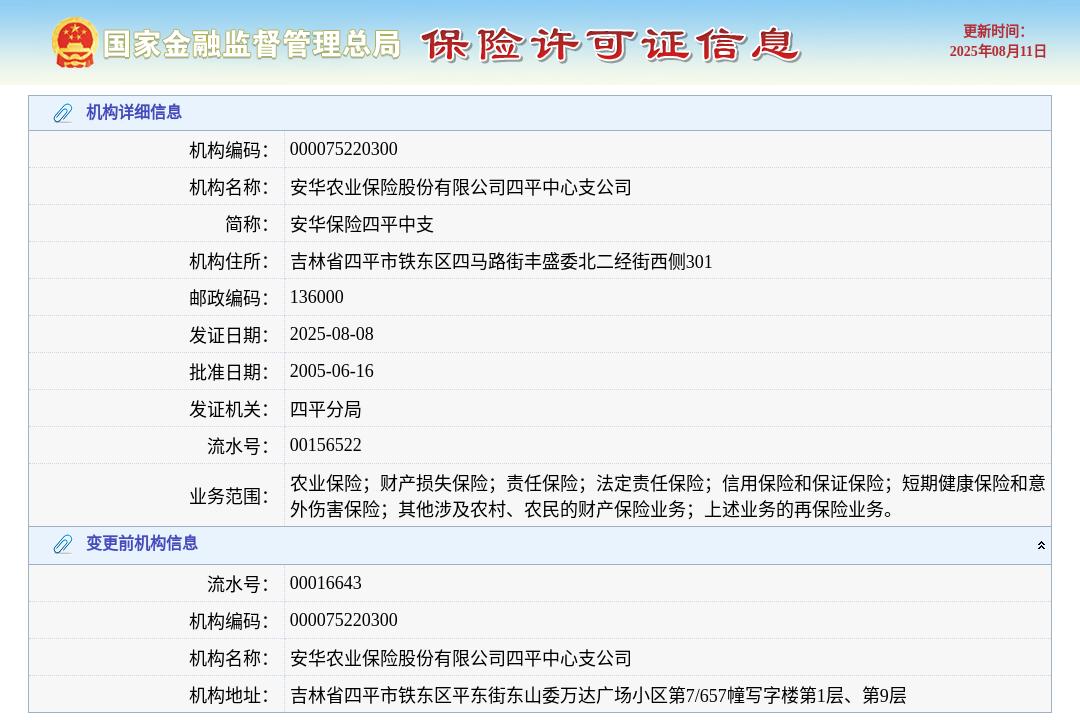
Task: Click the old address mentioning 万达广场小区
Action: click(x=598, y=695)
